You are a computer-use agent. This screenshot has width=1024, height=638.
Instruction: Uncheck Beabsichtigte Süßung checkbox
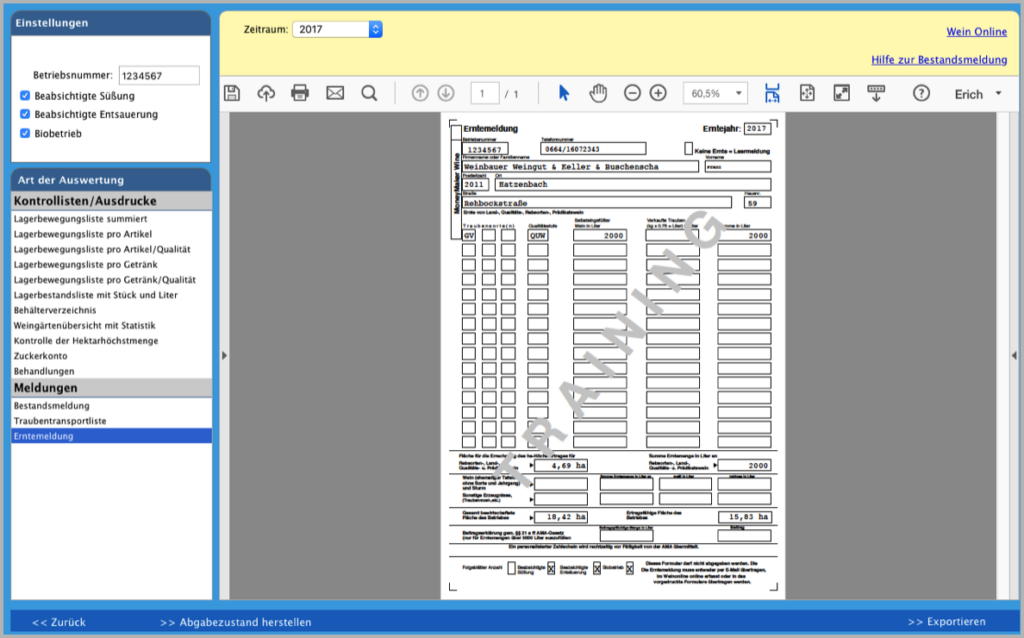tap(25, 96)
